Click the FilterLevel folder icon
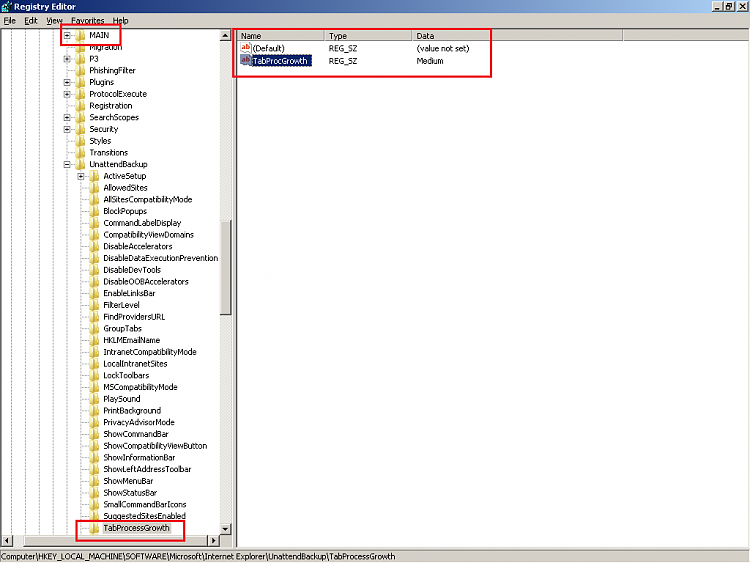Image resolution: width=750 pixels, height=563 pixels. [94, 305]
